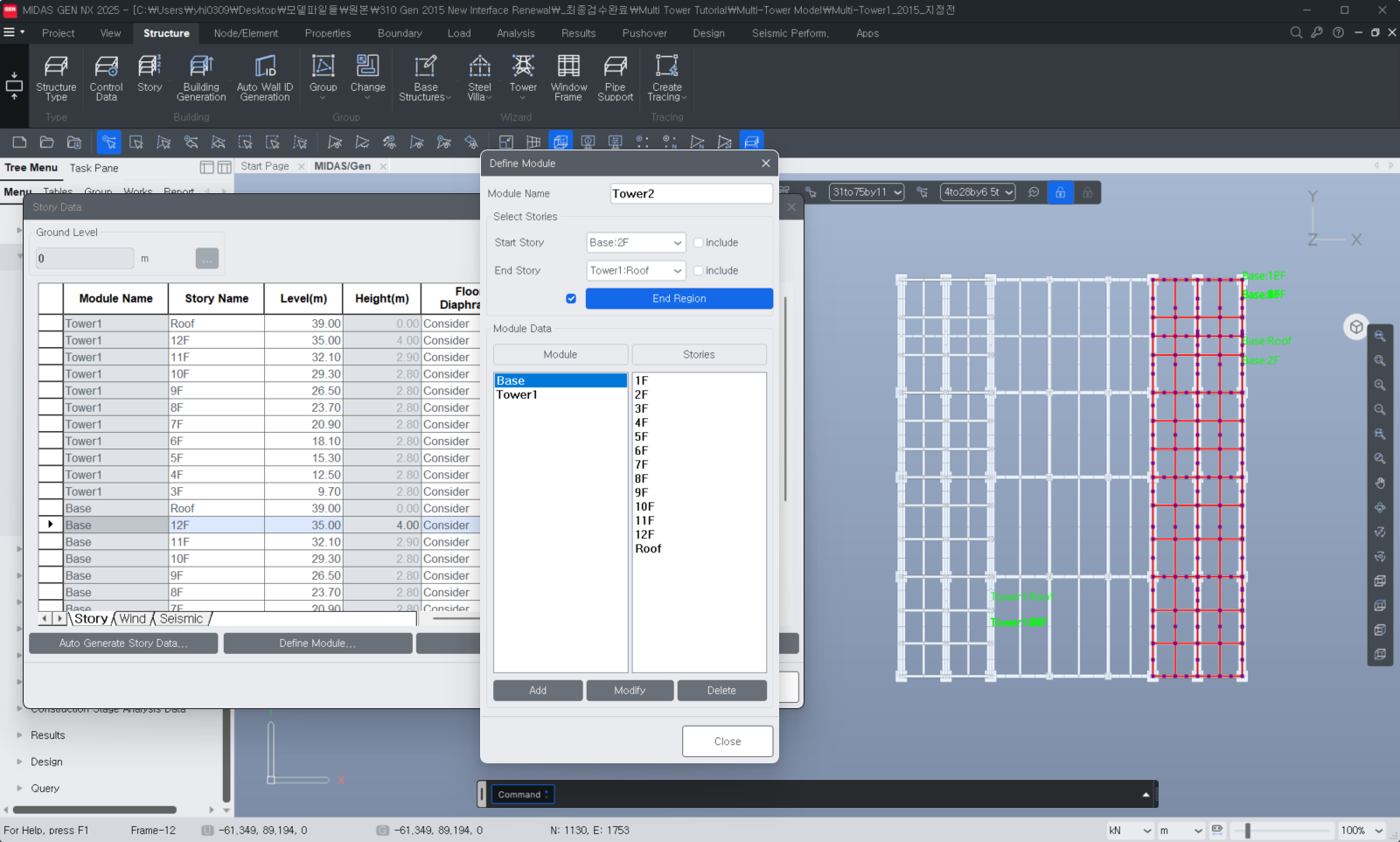Expand the 31to75by11 selection dropdown
The width and height of the screenshot is (1400, 842).
[867, 192]
